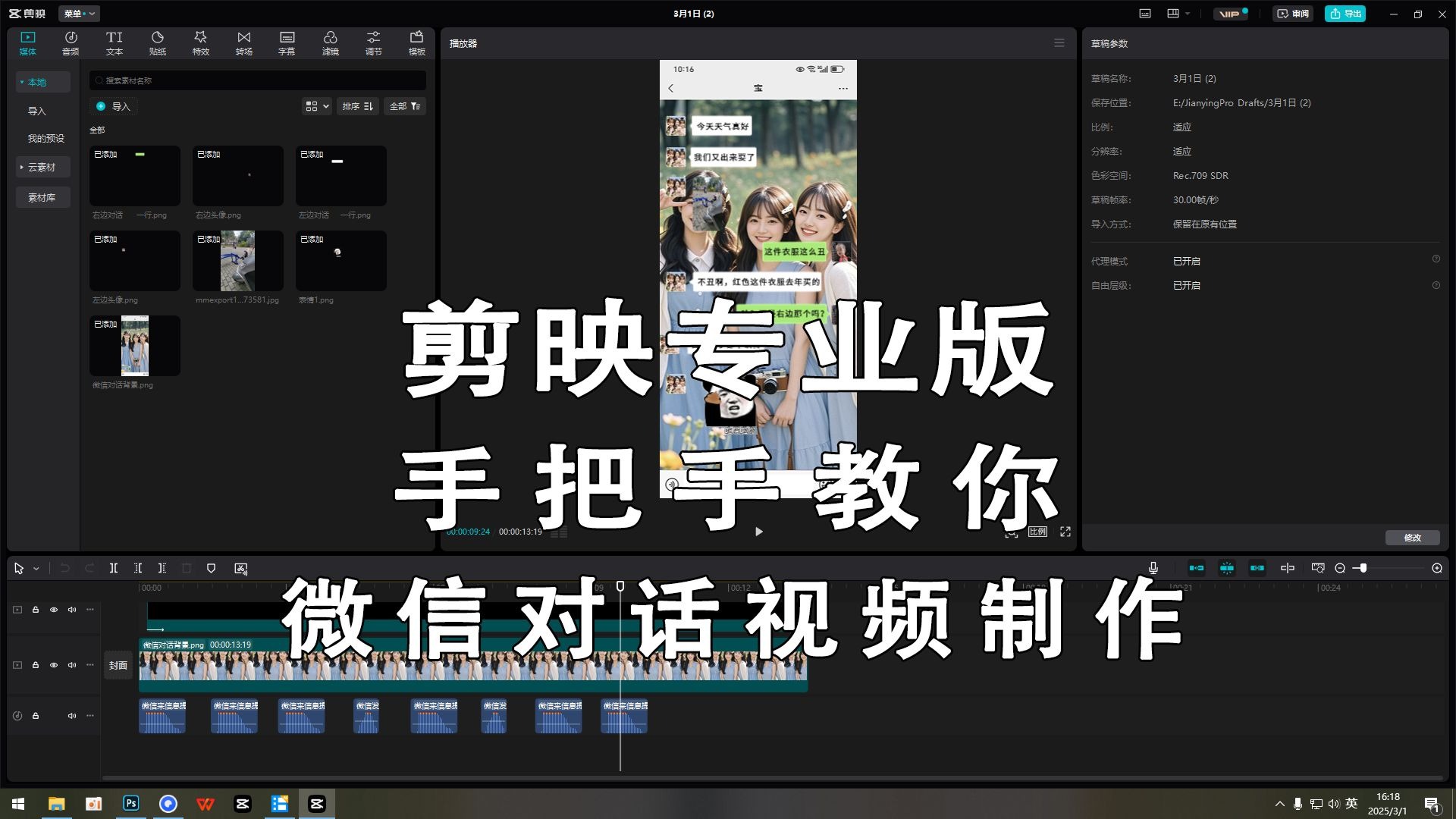Mute the top video track
The height and width of the screenshot is (819, 1456).
pos(72,610)
